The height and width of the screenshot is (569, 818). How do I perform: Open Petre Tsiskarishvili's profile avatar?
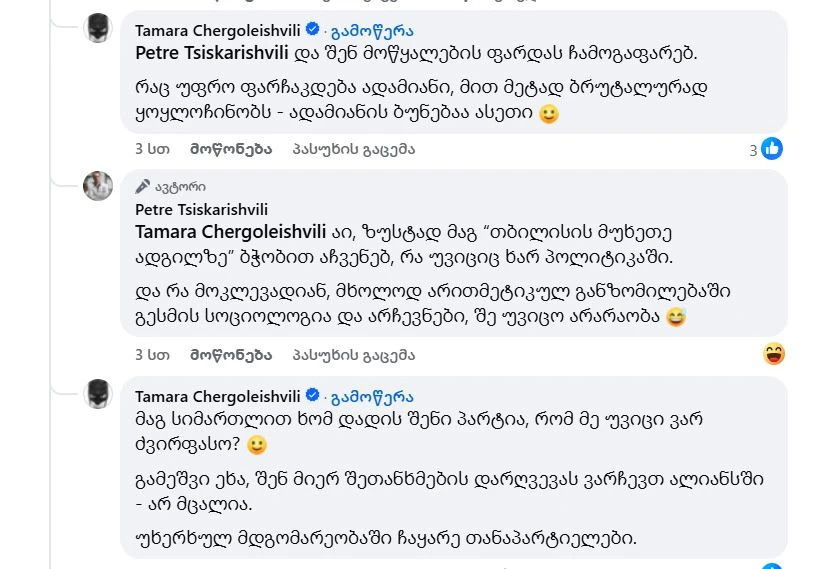click(x=98, y=185)
